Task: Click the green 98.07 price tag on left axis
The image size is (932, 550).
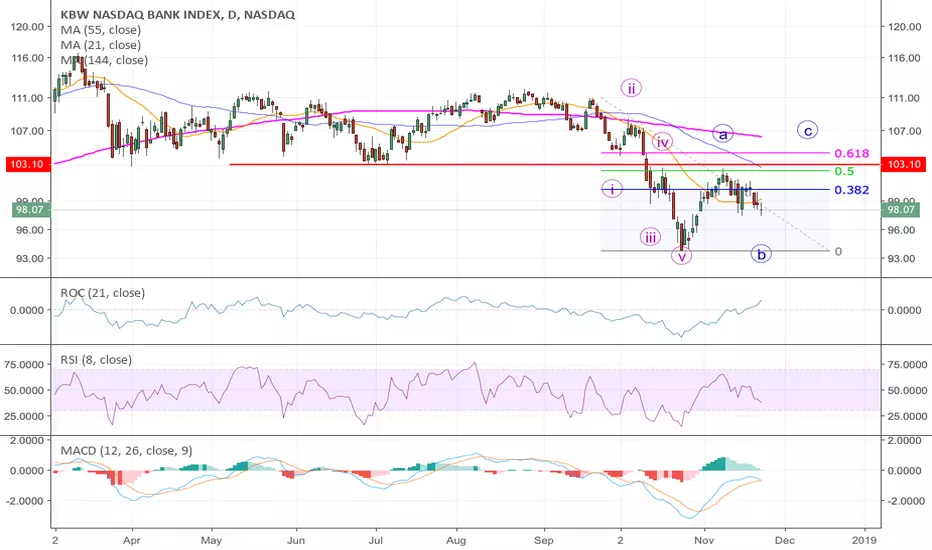Action: [31, 209]
